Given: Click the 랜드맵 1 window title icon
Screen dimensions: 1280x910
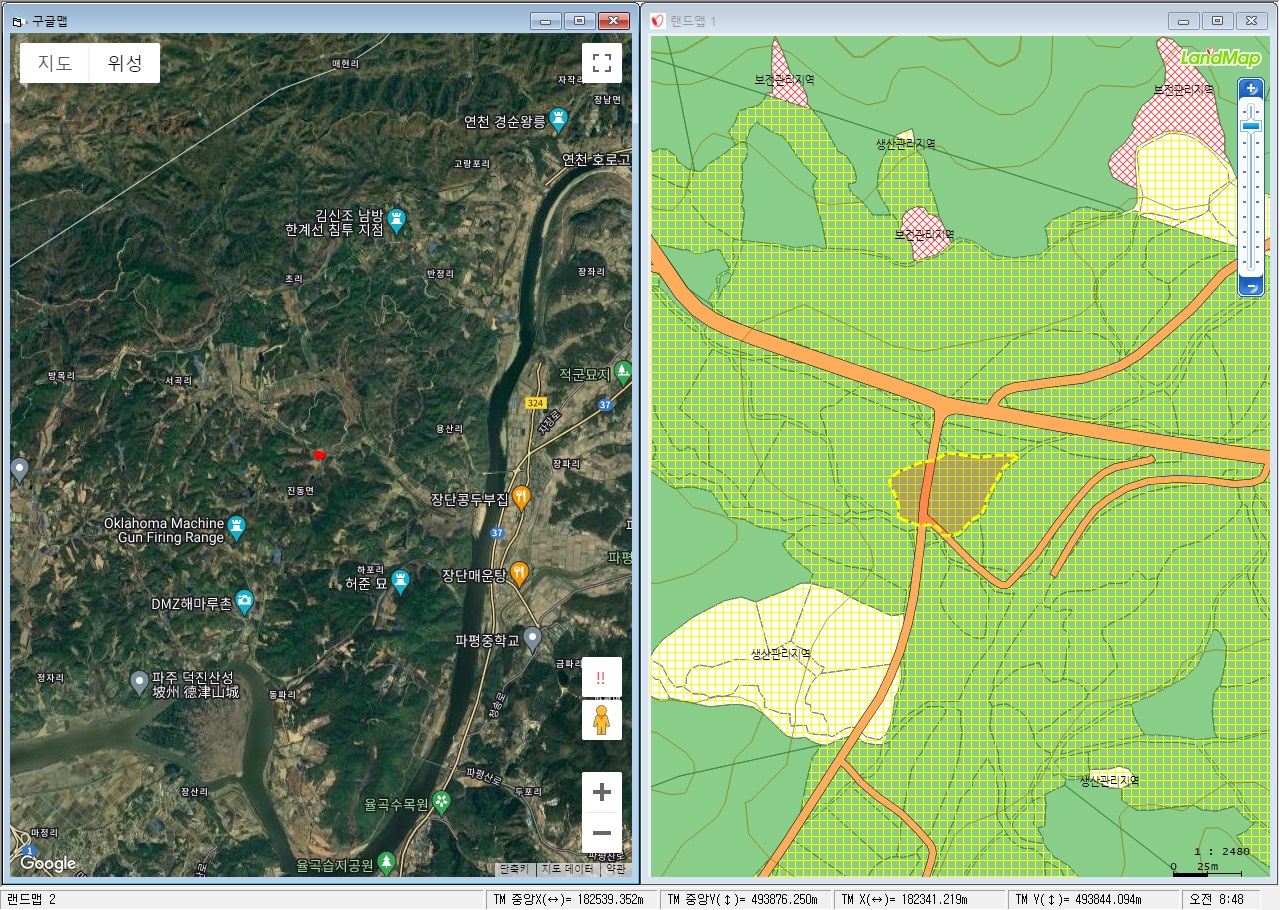Looking at the screenshot, I should coord(658,21).
